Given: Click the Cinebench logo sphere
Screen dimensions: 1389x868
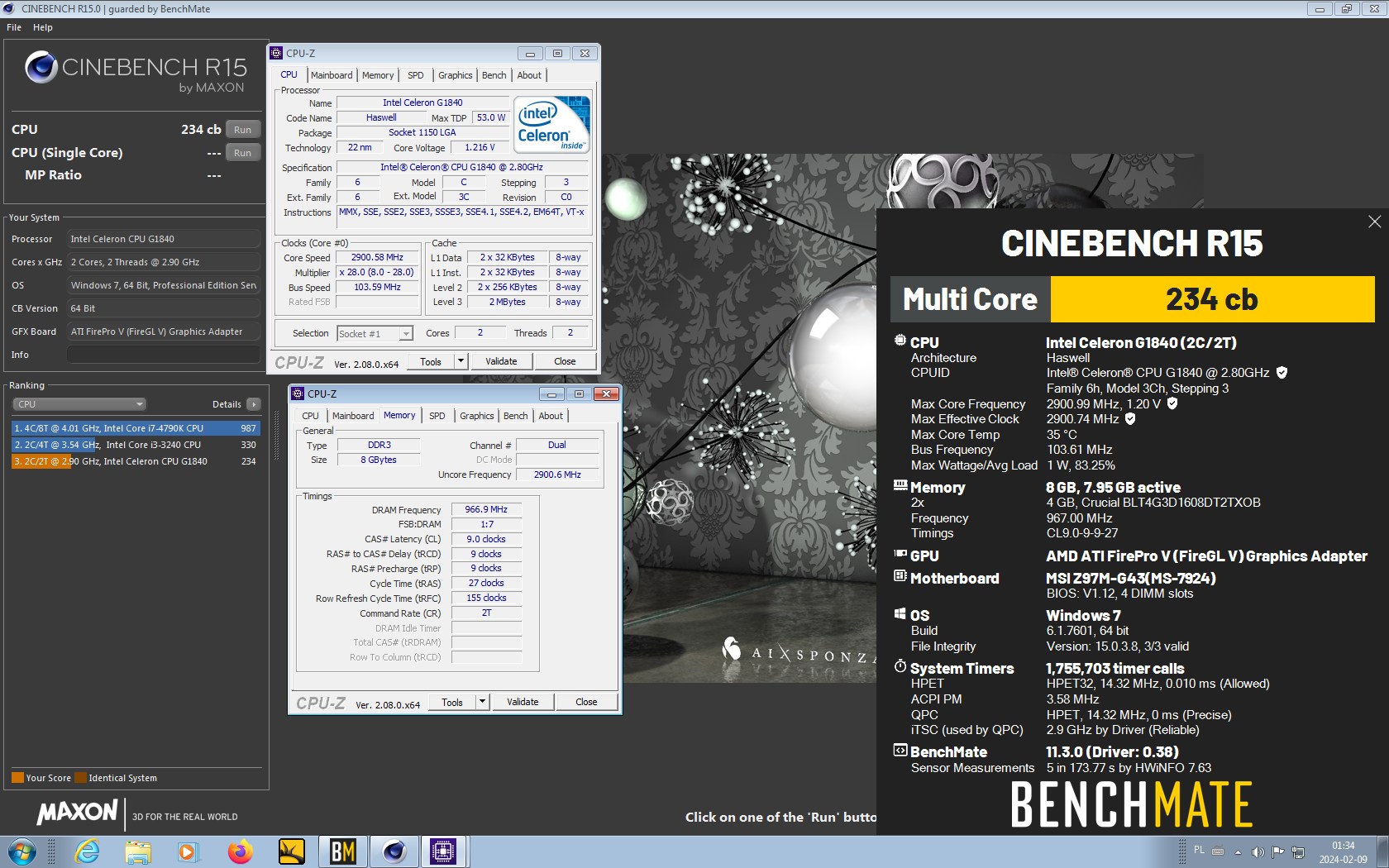Looking at the screenshot, I should [41, 67].
